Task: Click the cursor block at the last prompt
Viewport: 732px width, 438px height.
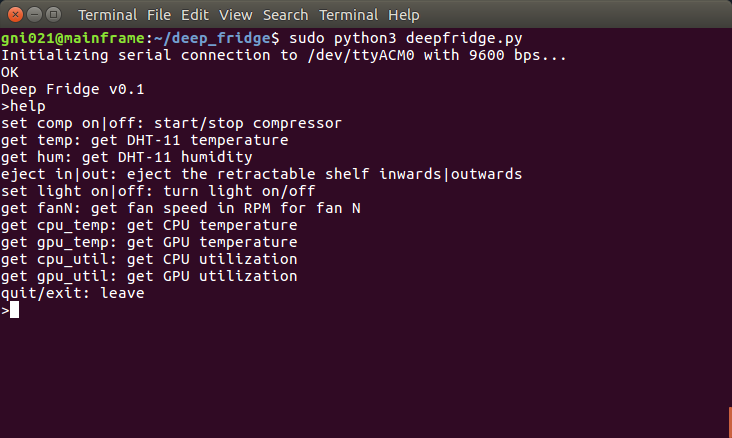Action: pyautogui.click(x=14, y=310)
